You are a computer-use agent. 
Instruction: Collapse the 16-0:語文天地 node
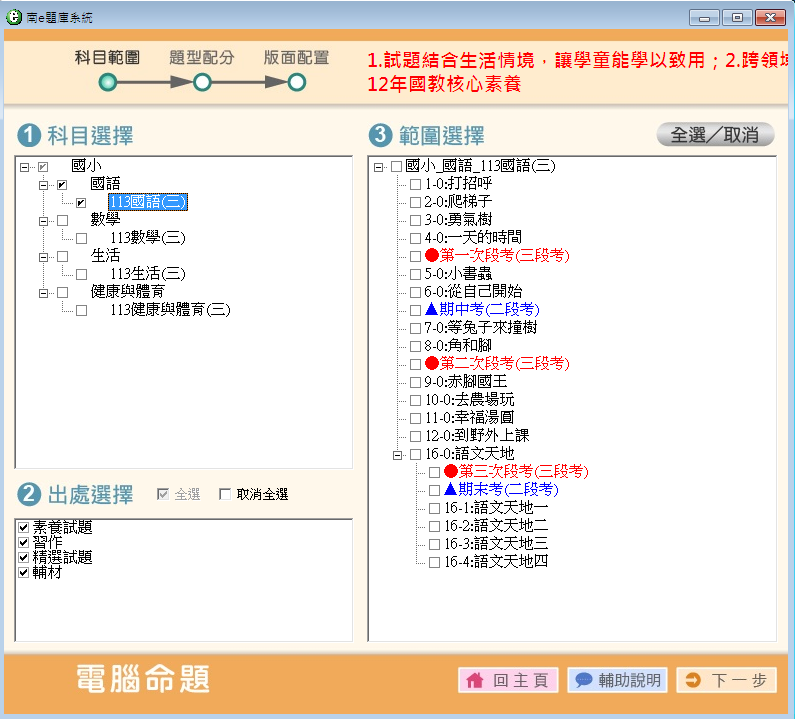(398, 455)
